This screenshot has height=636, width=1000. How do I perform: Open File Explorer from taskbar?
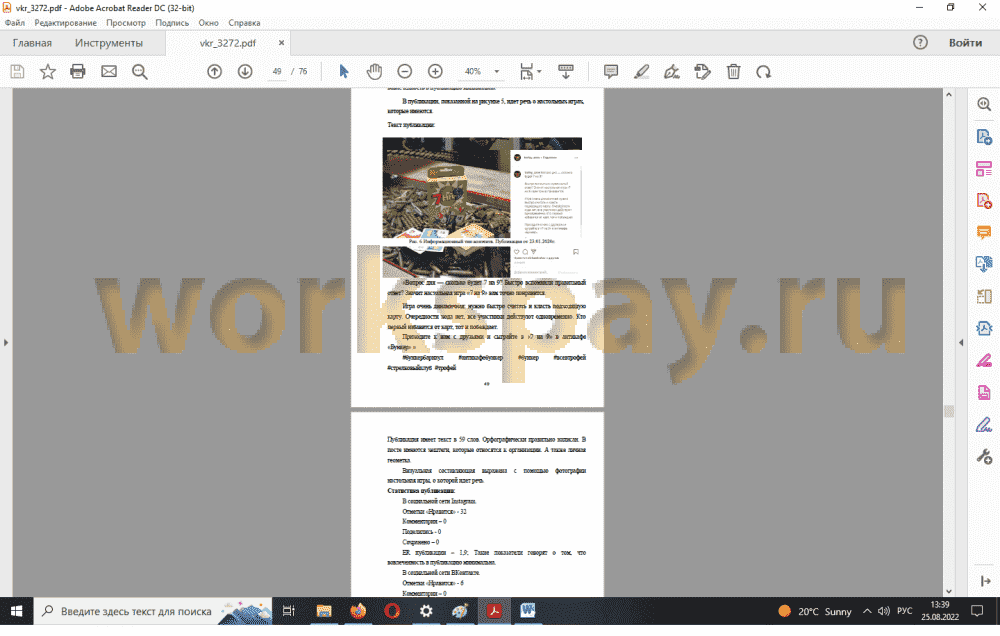[324, 611]
